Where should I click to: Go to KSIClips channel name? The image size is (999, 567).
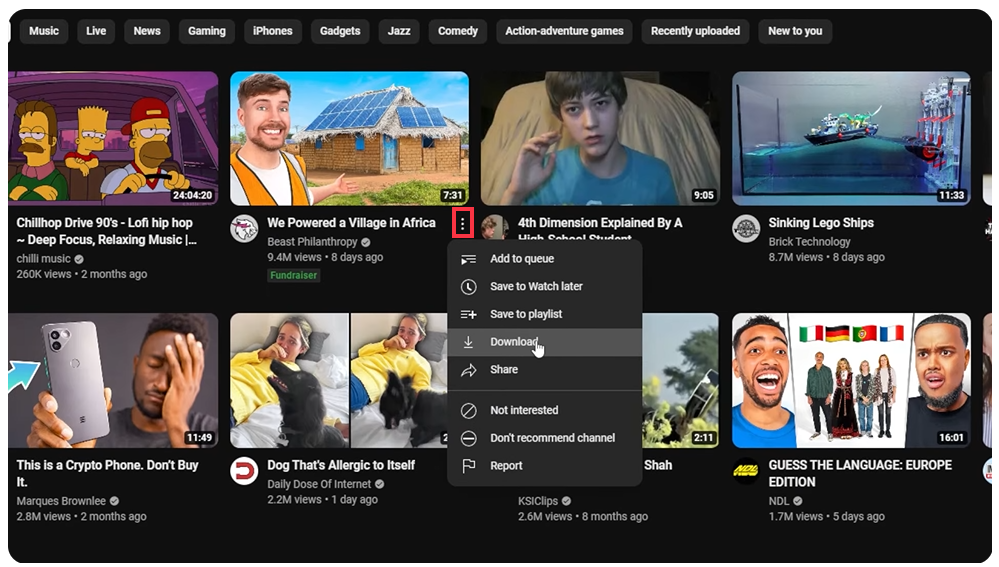[538, 501]
